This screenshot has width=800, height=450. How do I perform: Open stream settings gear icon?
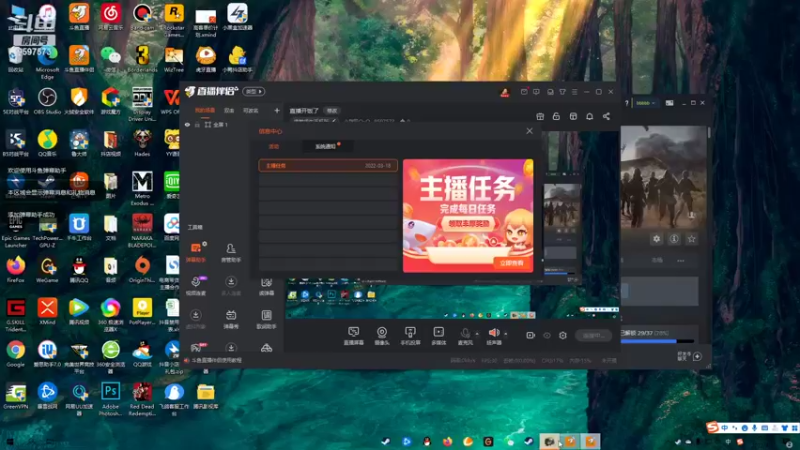pos(563,335)
